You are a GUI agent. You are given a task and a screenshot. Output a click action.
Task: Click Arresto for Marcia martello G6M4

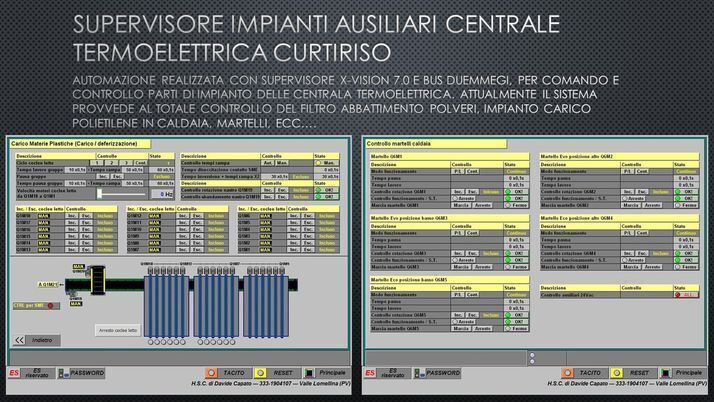653,267
